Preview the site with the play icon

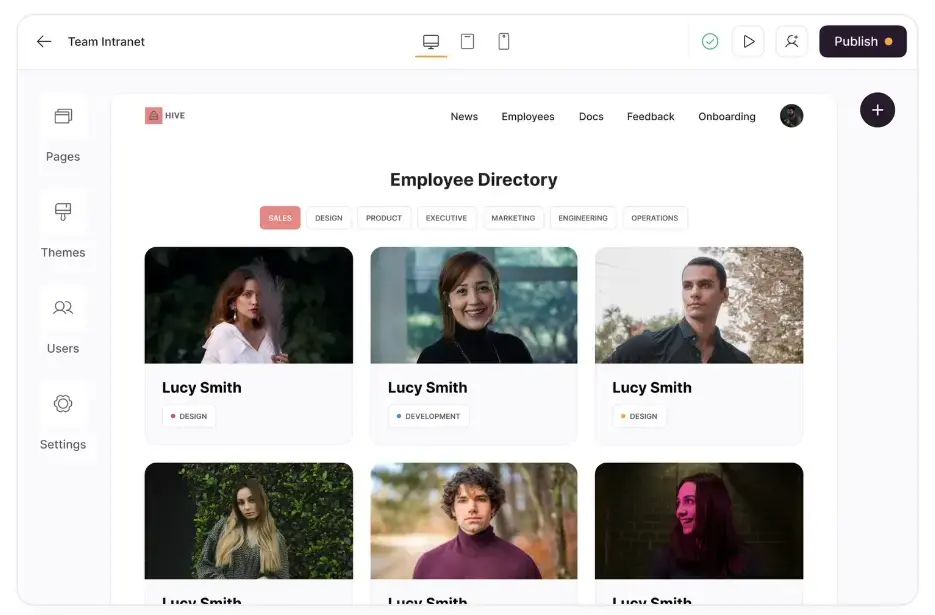click(748, 41)
